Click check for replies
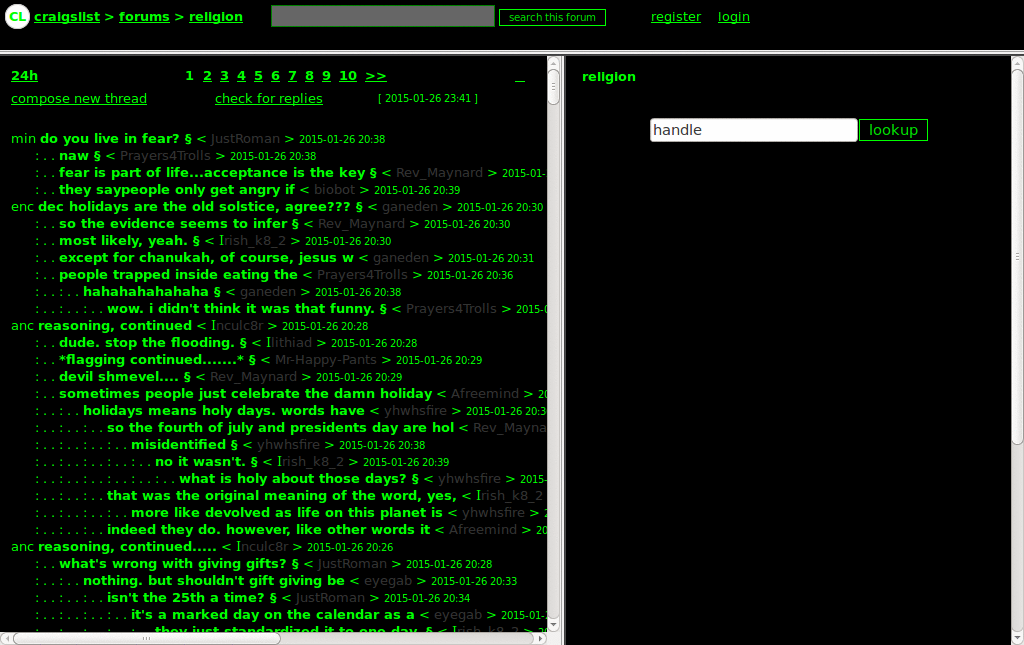The width and height of the screenshot is (1024, 645). click(x=269, y=99)
